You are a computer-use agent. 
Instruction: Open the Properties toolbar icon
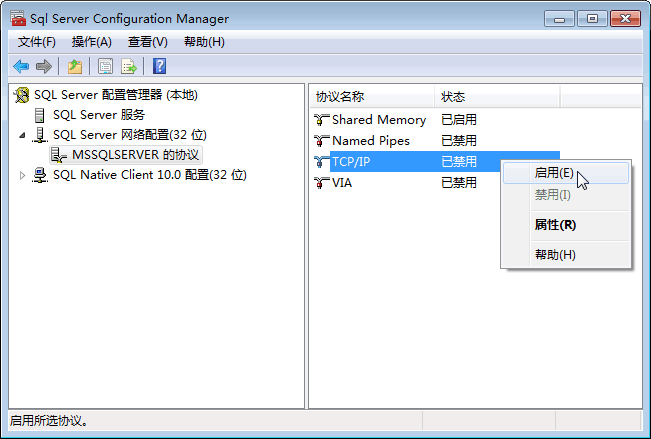pyautogui.click(x=105, y=66)
